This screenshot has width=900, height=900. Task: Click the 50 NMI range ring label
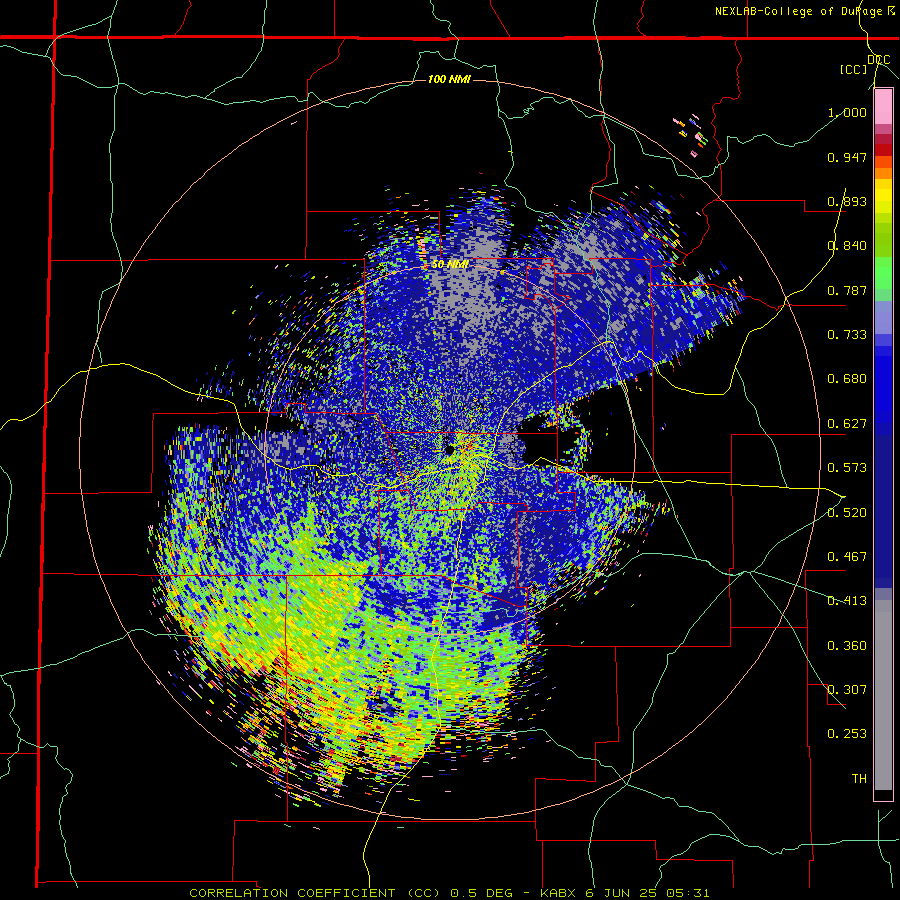point(450,265)
